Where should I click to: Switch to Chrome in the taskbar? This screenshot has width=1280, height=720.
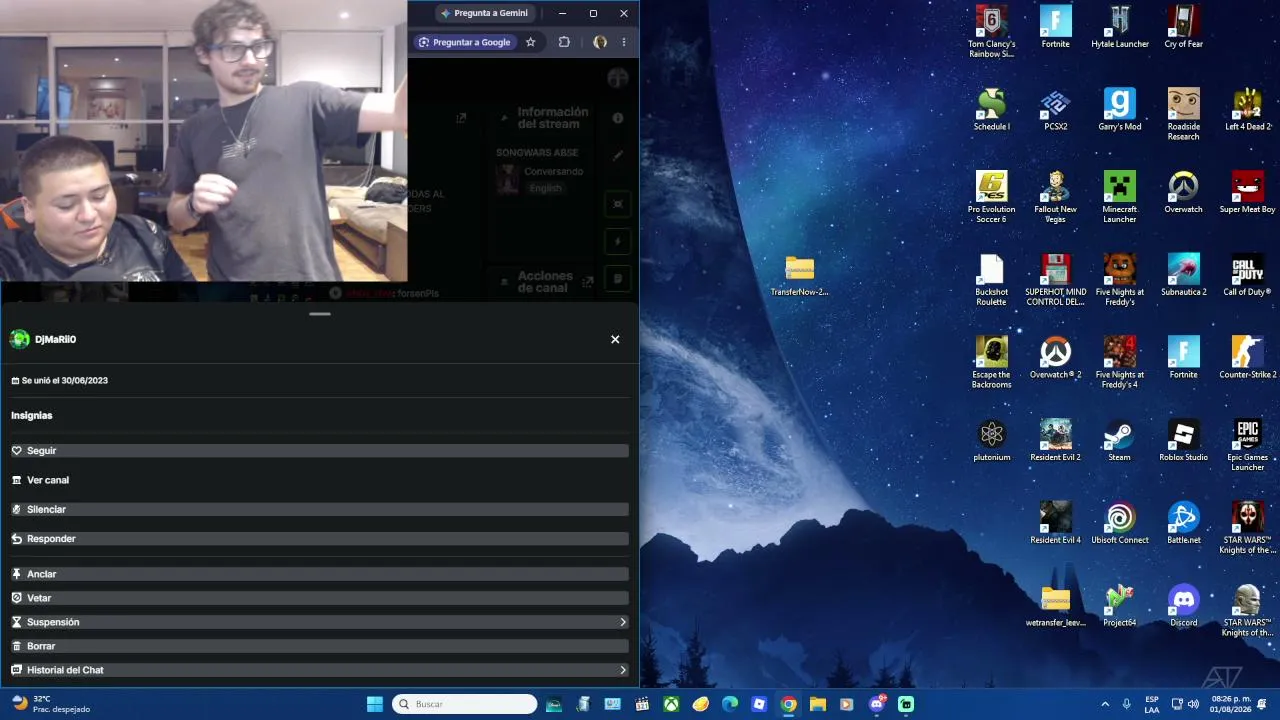788,704
